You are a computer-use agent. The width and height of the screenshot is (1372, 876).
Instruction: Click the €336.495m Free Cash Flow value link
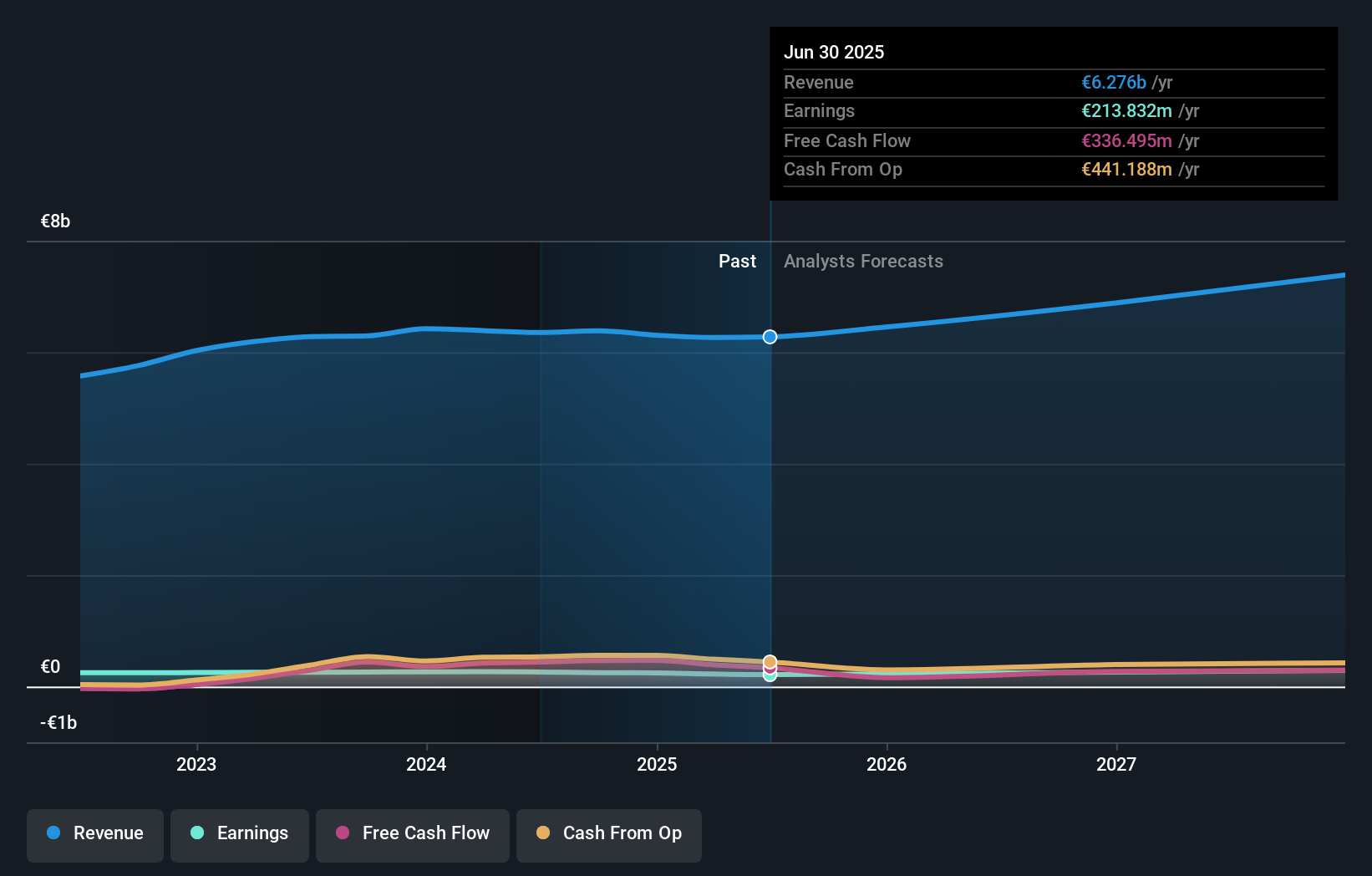click(1126, 140)
